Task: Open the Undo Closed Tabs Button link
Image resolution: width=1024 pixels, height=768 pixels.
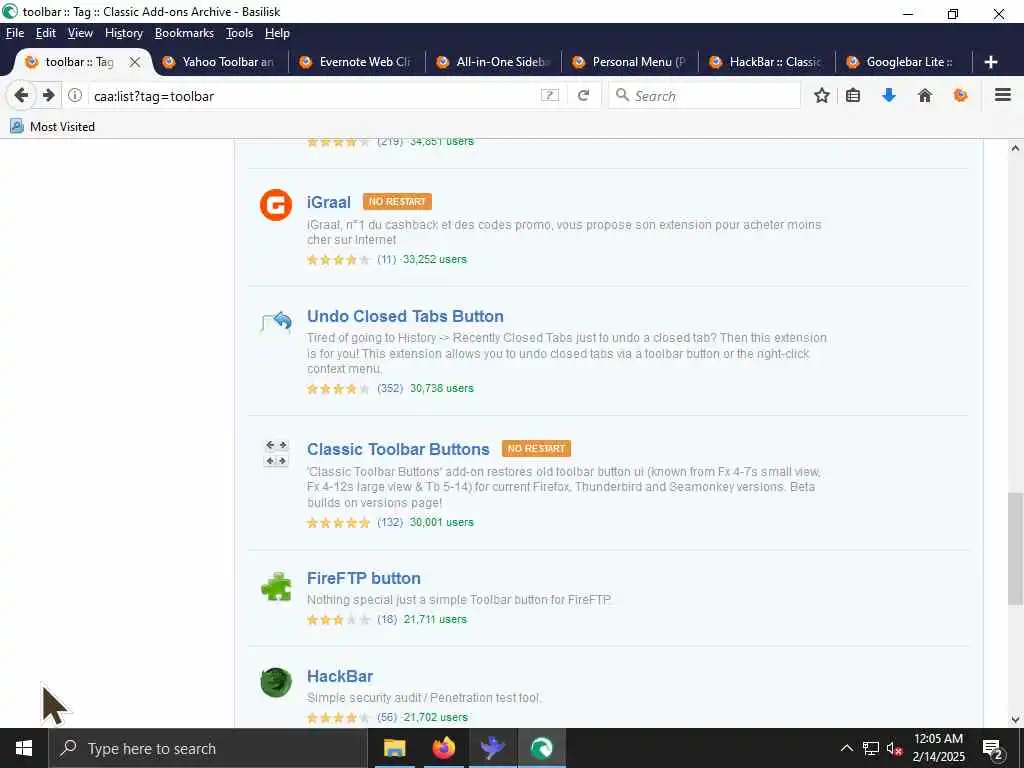Action: pos(405,316)
